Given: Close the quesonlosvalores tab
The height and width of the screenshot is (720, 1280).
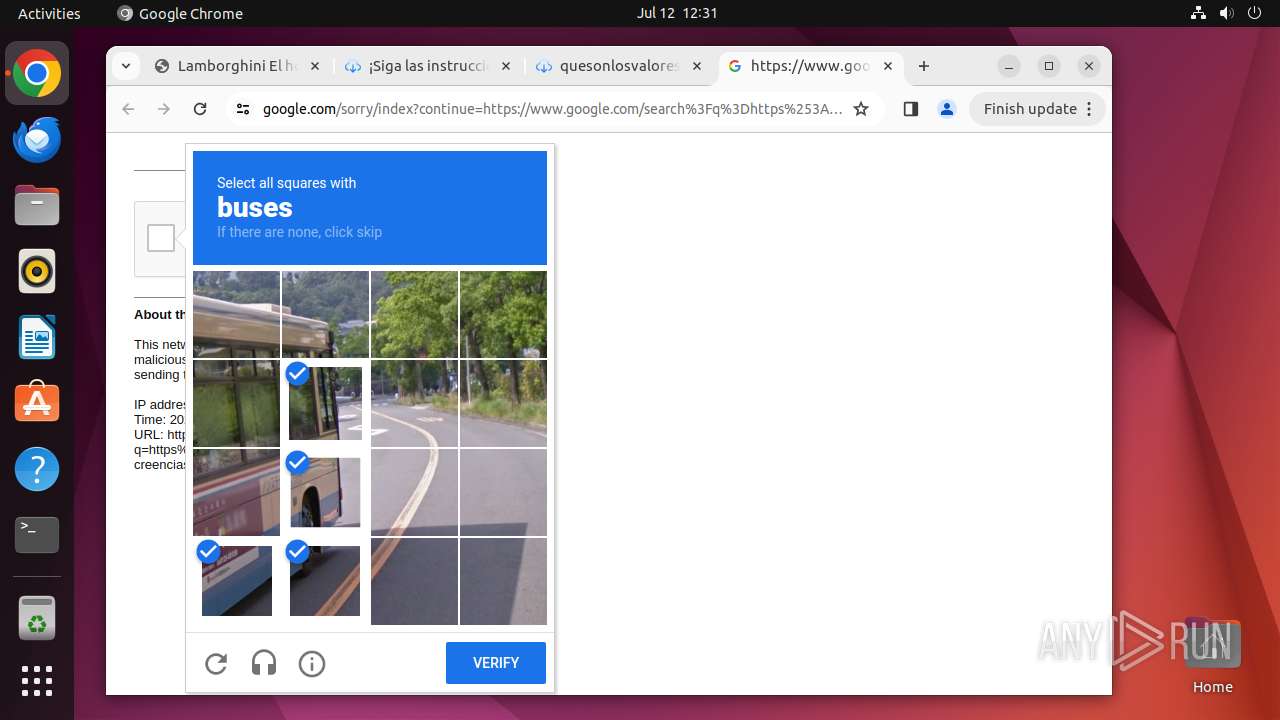Looking at the screenshot, I should pyautogui.click(x=697, y=66).
